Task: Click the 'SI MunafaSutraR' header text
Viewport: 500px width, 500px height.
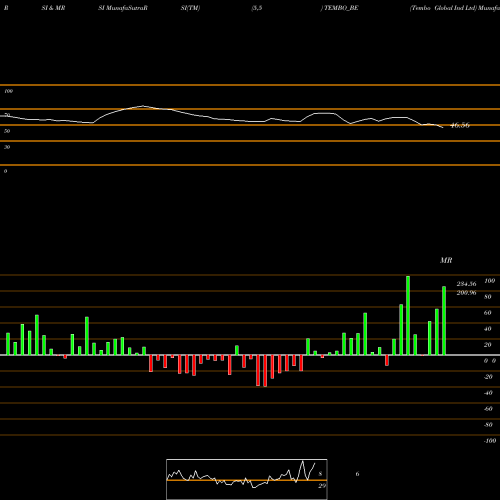Action: (123, 8)
